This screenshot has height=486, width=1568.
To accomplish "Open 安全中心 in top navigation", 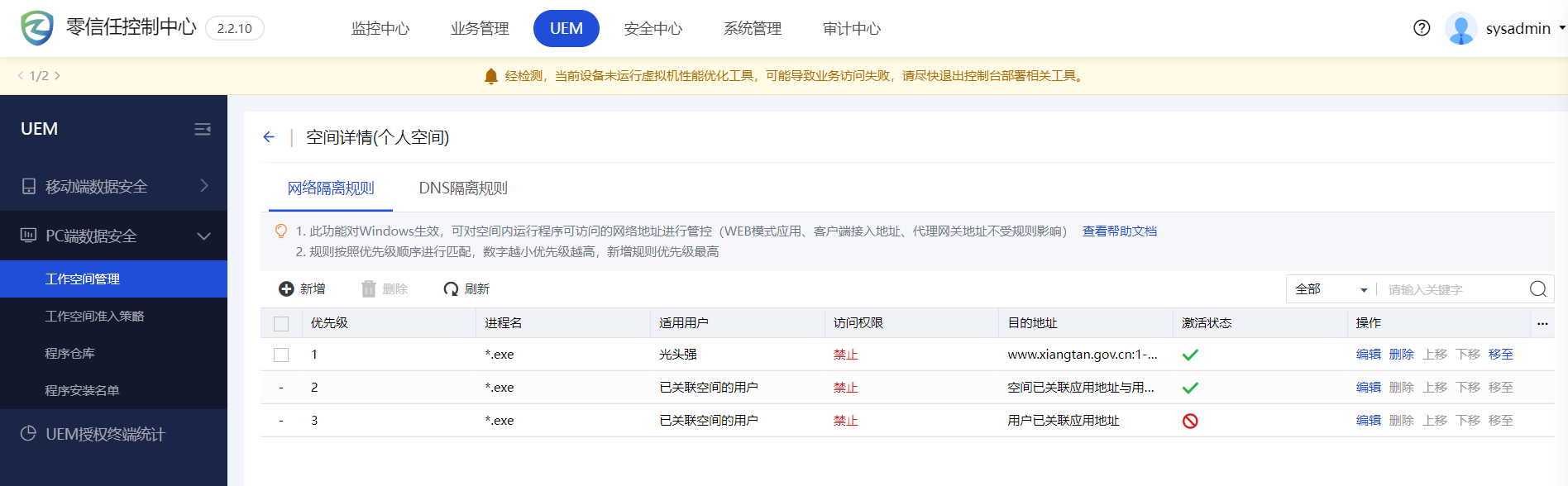I will tap(653, 29).
